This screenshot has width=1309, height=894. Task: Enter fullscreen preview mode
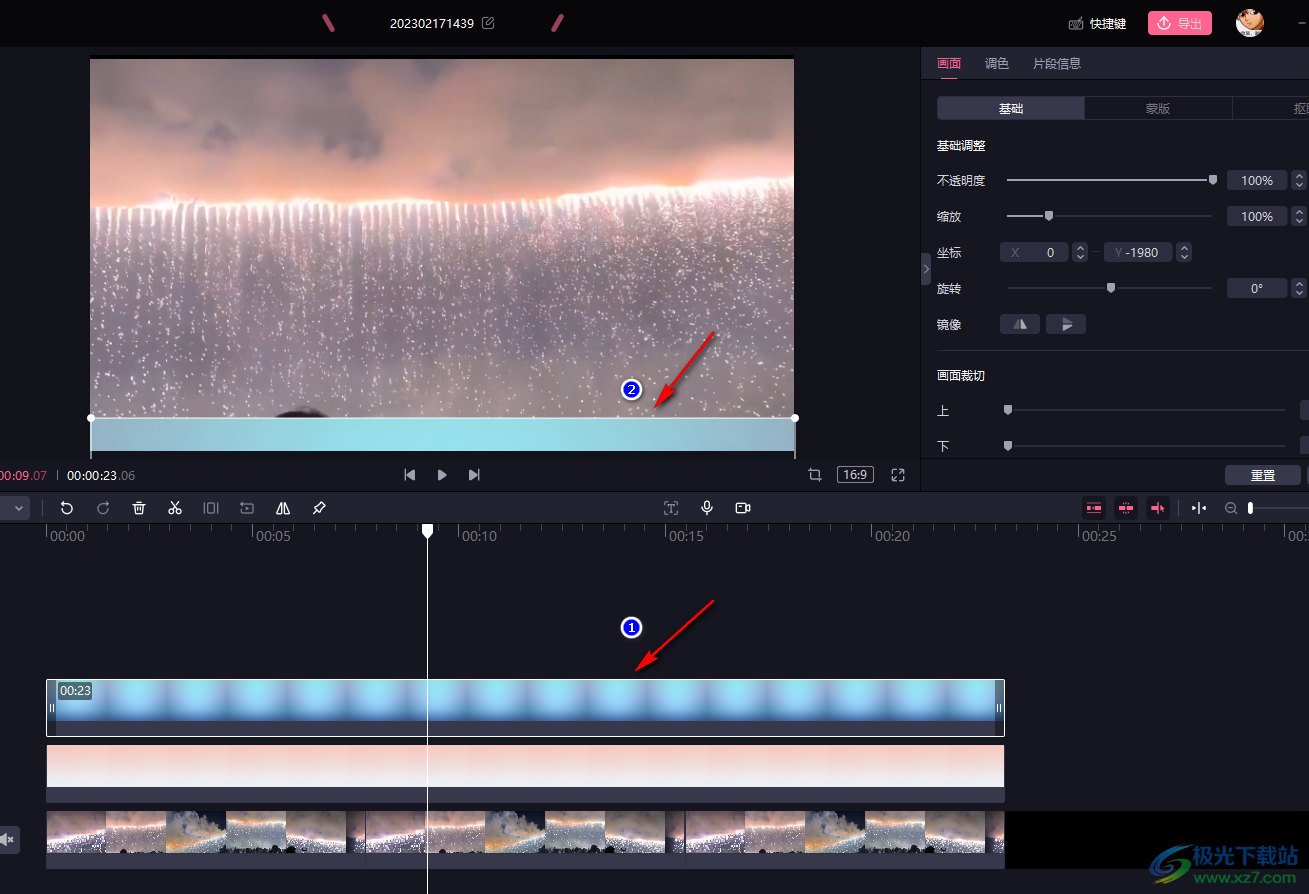[898, 475]
